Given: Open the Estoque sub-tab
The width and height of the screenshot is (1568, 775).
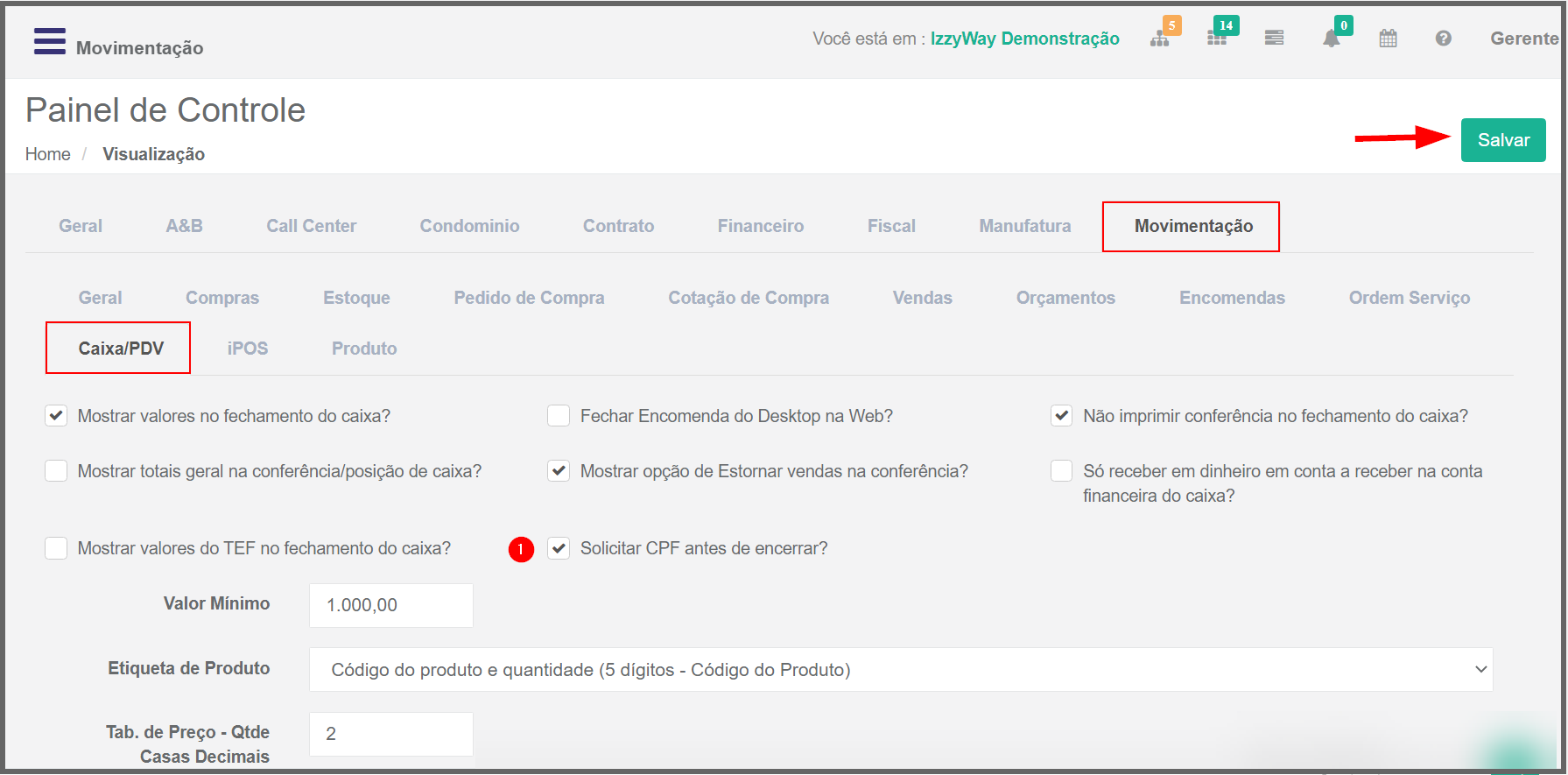Looking at the screenshot, I should click(x=356, y=298).
